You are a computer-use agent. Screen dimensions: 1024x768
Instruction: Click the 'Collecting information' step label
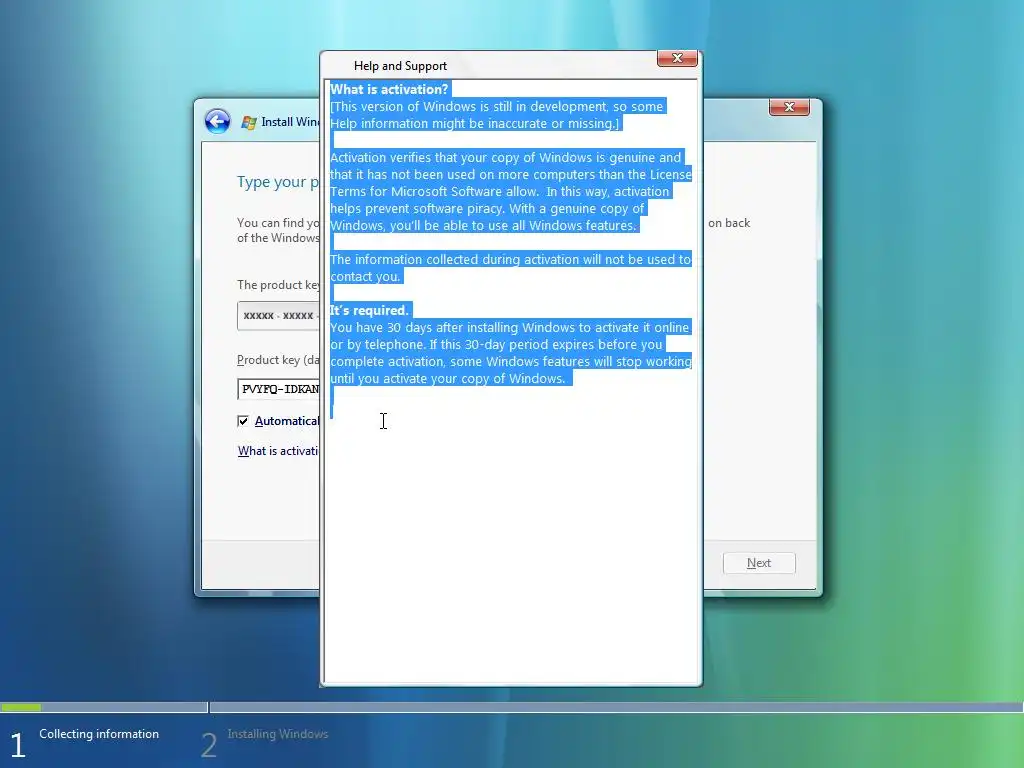[x=99, y=733]
